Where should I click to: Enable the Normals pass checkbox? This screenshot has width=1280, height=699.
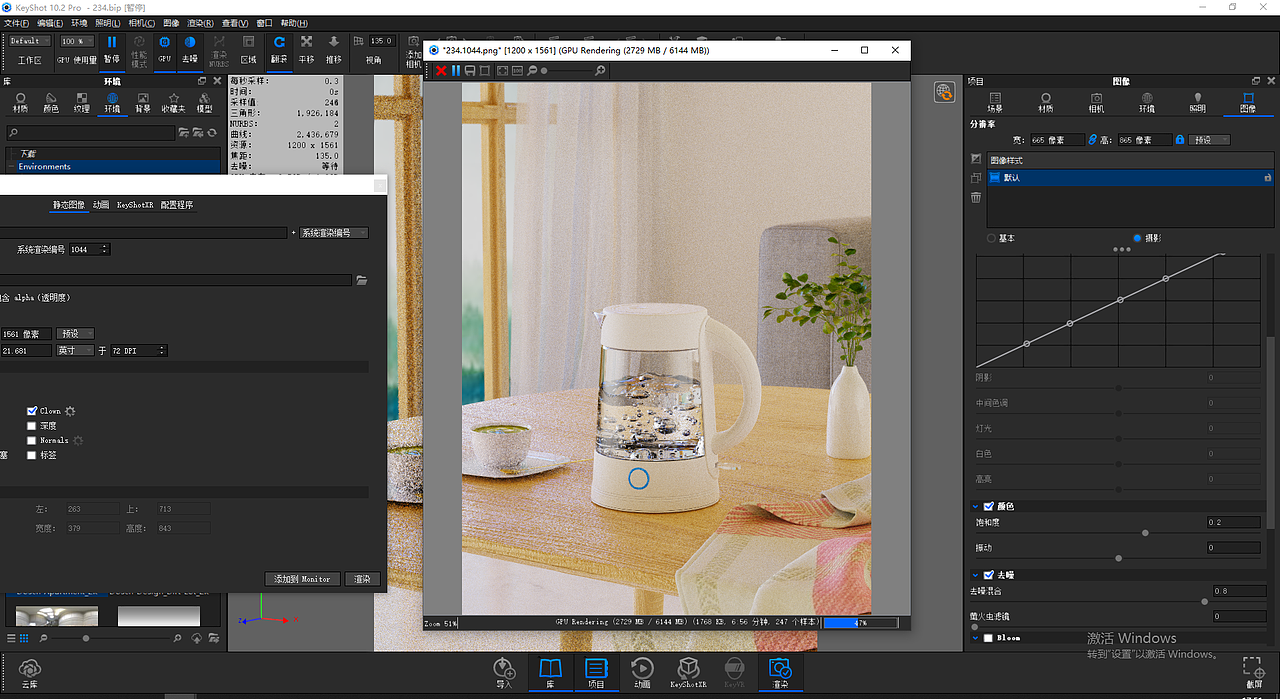tap(32, 440)
